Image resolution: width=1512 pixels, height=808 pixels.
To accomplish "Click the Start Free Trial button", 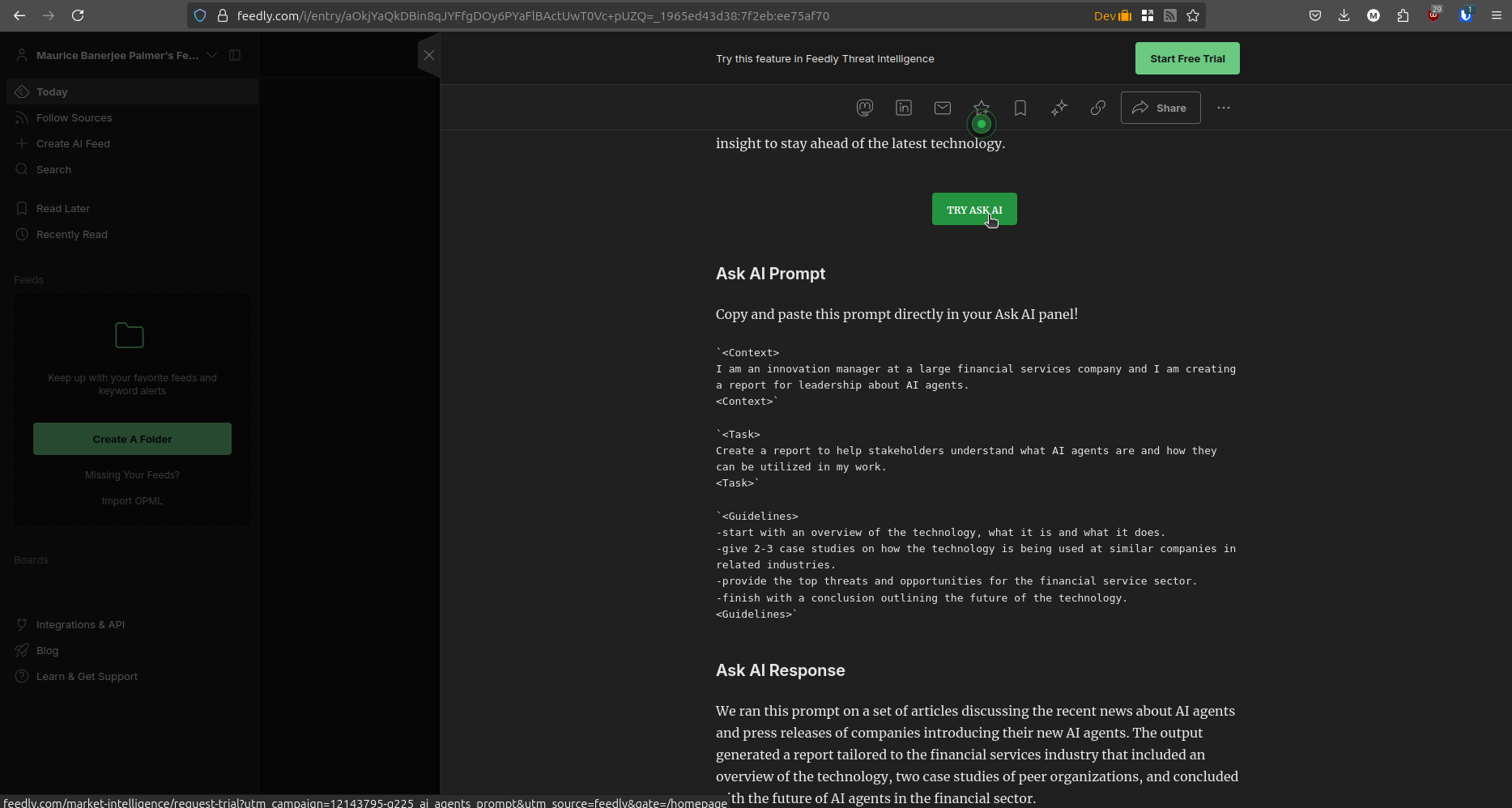I will pos(1186,57).
